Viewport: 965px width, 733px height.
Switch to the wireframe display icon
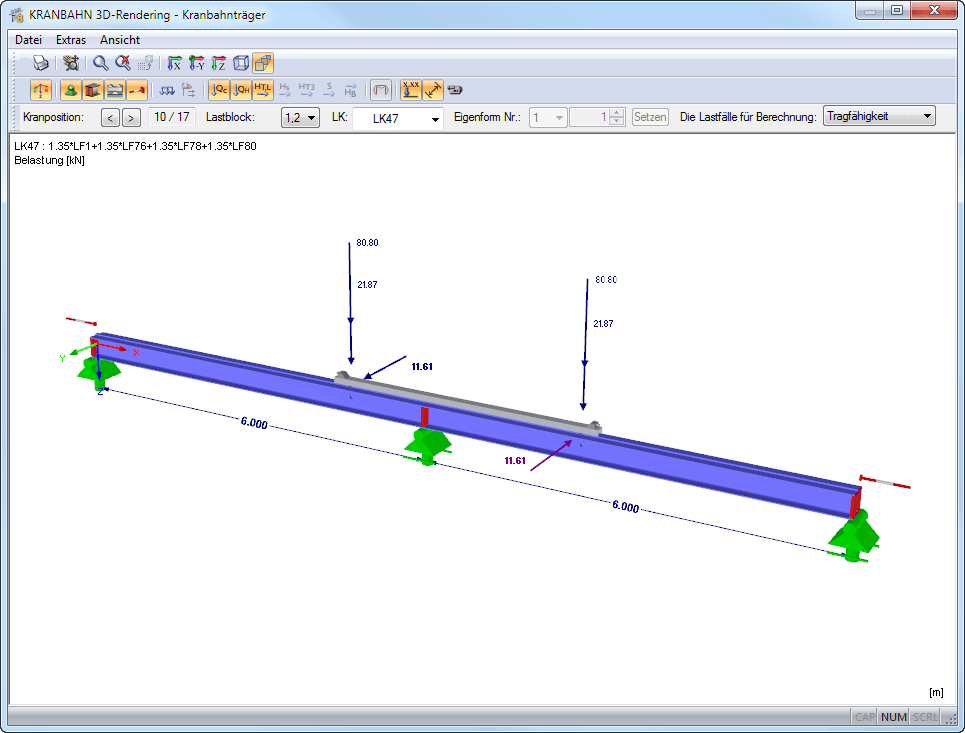241,63
